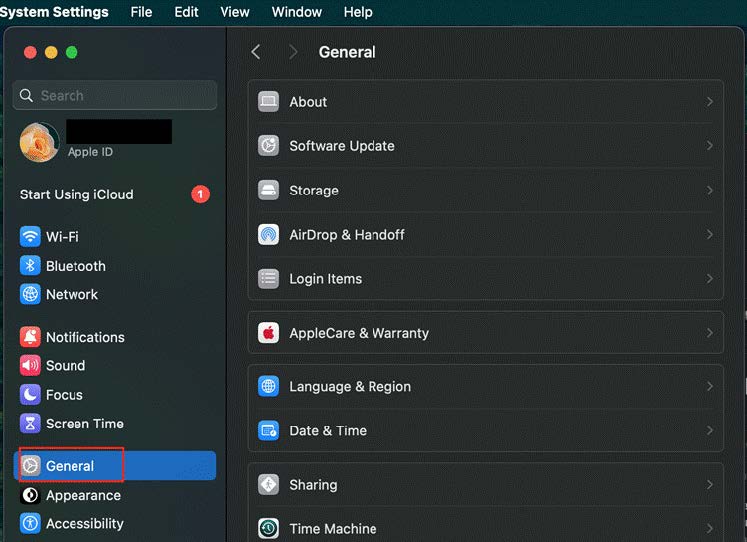The width and height of the screenshot is (747, 542).
Task: Click the Time Machine clock icon
Action: click(268, 528)
